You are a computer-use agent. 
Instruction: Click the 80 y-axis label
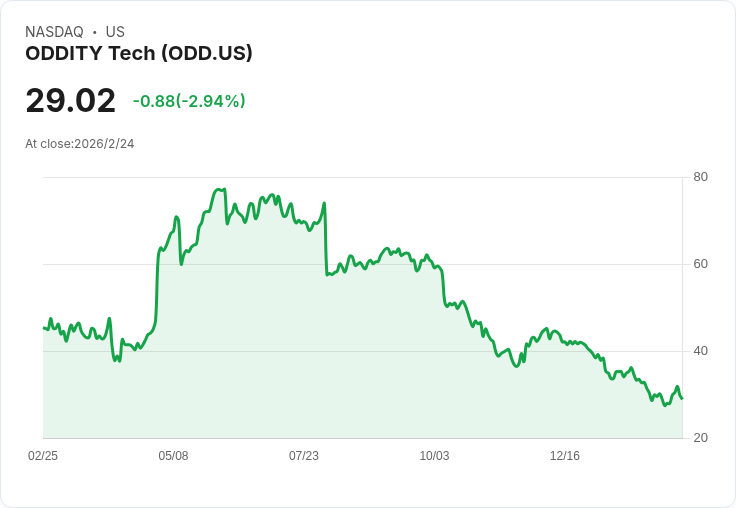tap(701, 177)
